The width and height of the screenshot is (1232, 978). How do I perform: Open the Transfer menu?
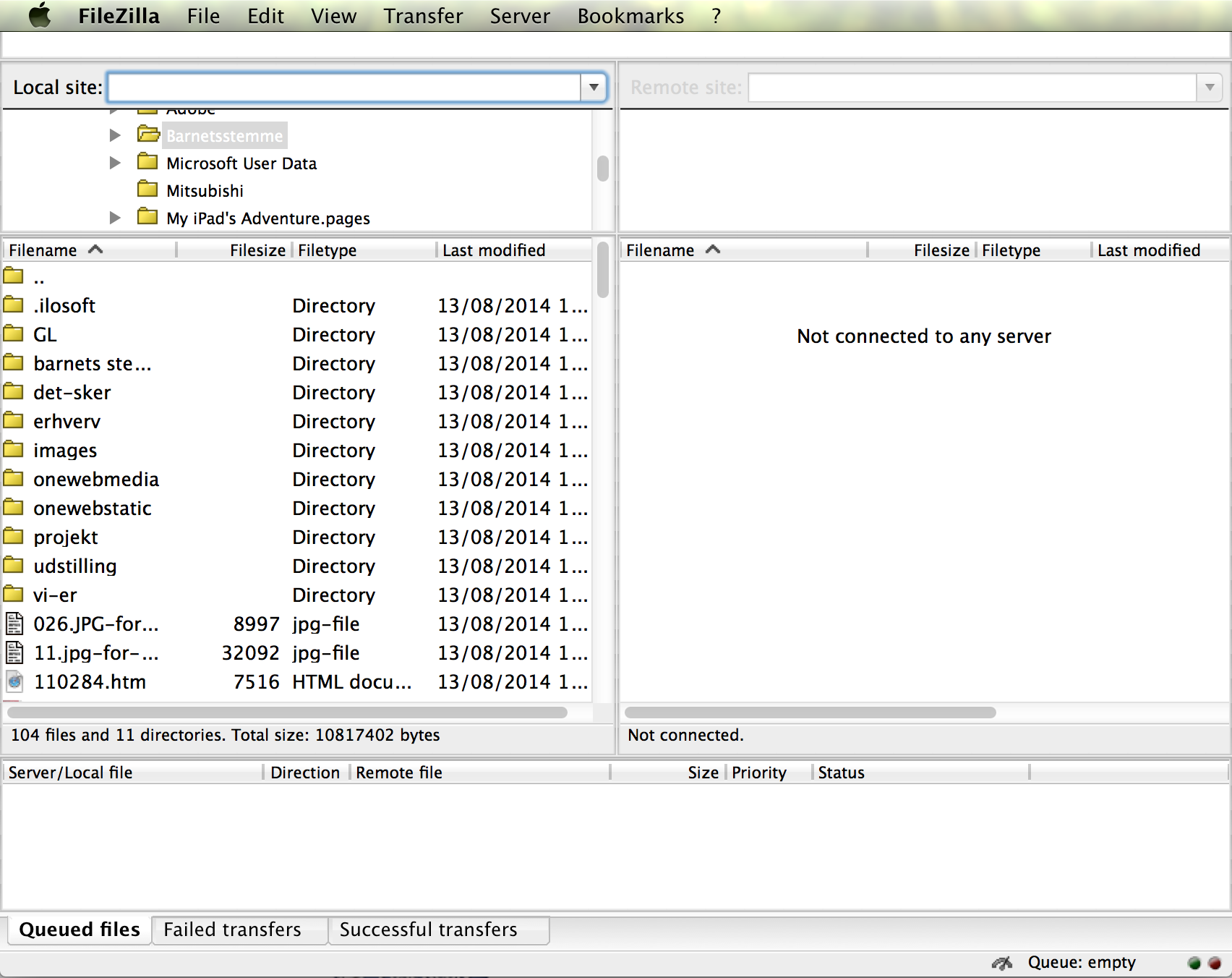(423, 16)
